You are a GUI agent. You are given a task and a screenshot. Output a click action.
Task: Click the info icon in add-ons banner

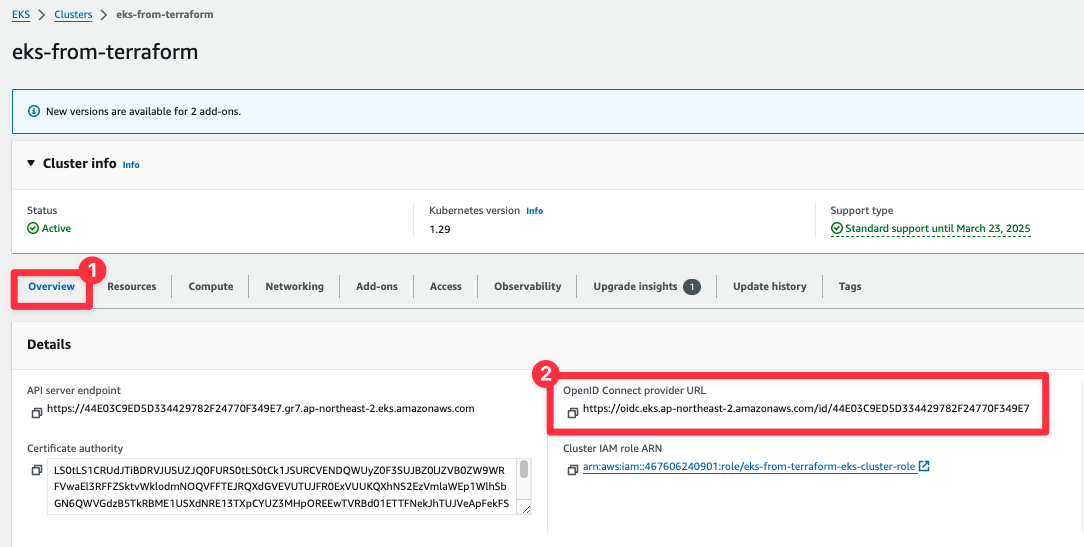coord(33,111)
